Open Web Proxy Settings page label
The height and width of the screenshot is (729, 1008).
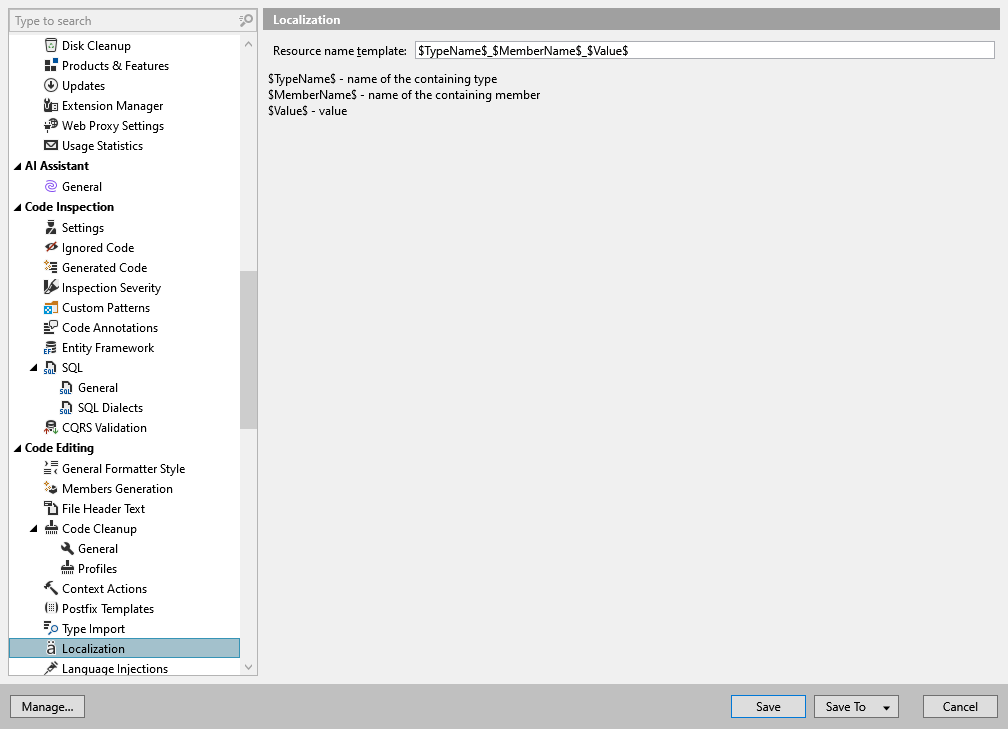coord(112,125)
